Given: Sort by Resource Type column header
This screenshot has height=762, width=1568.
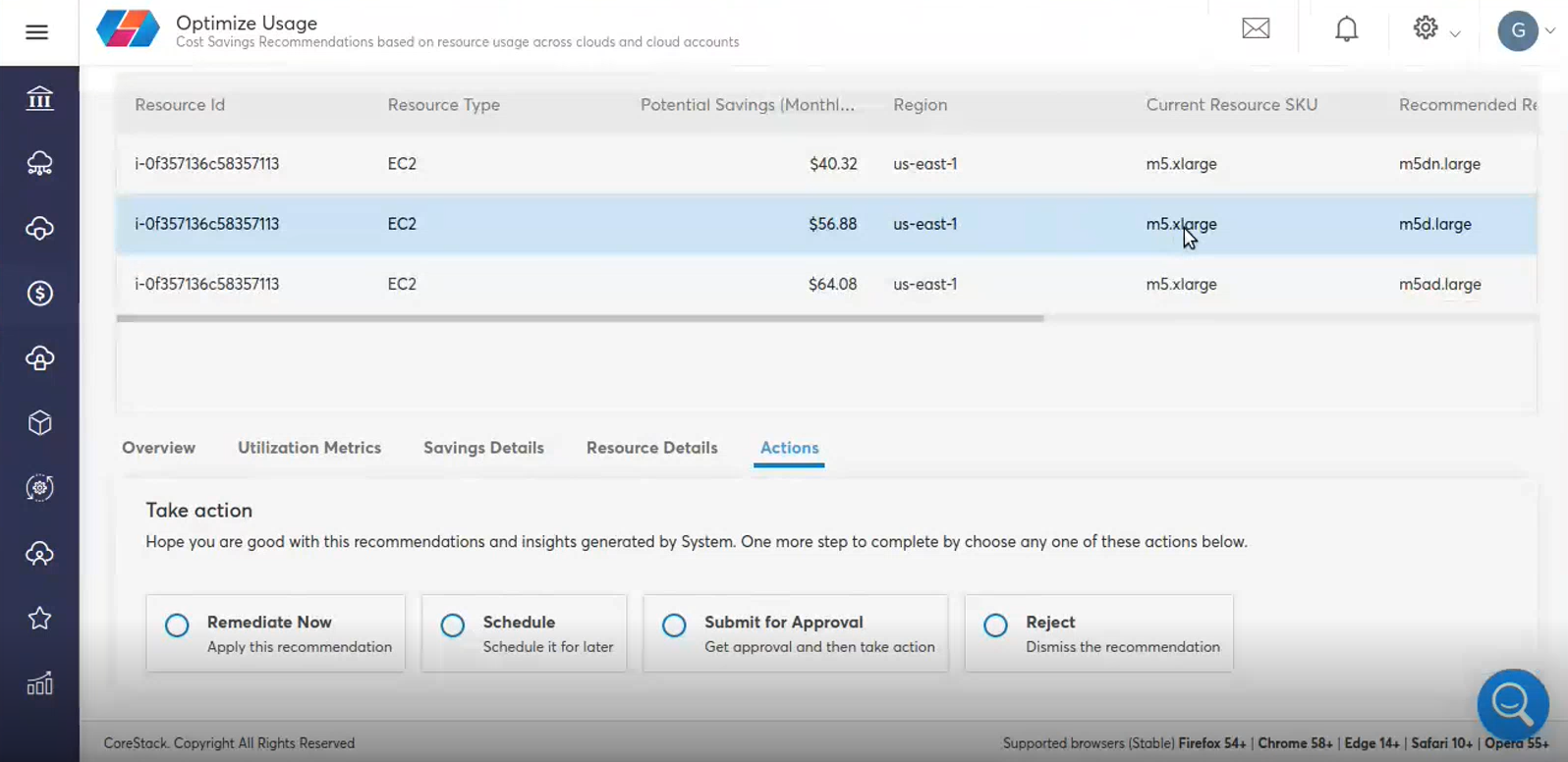Looking at the screenshot, I should (x=444, y=105).
